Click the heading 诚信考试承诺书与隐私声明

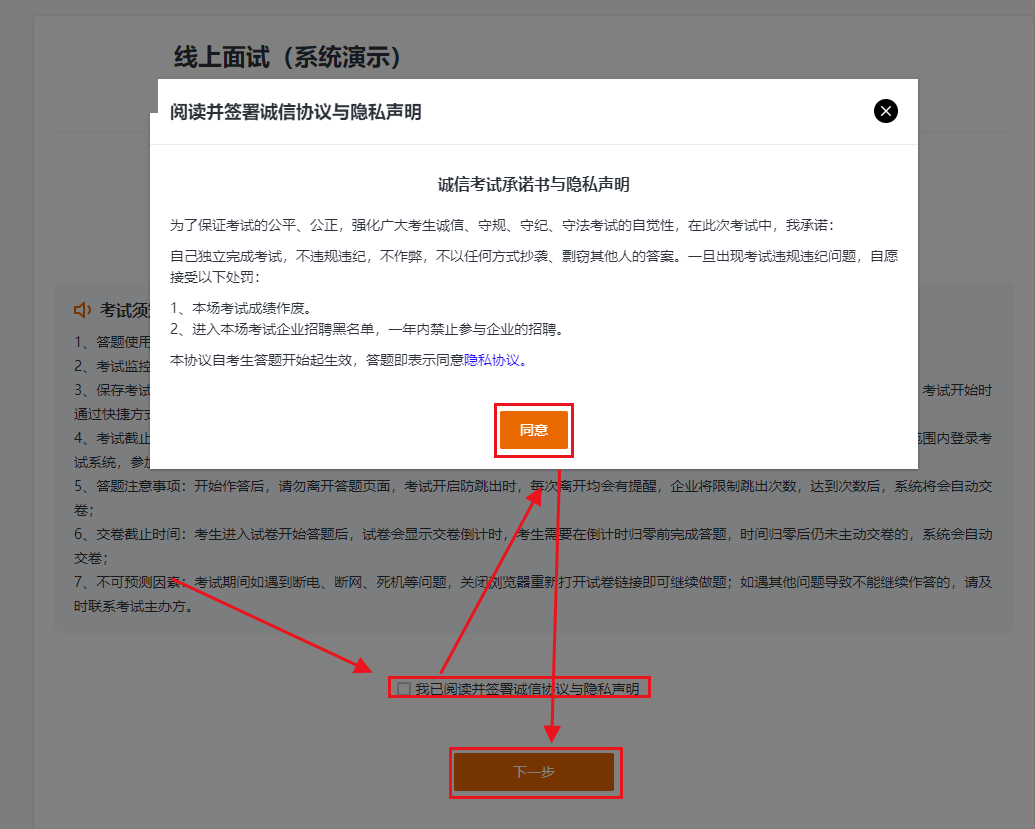click(x=533, y=184)
